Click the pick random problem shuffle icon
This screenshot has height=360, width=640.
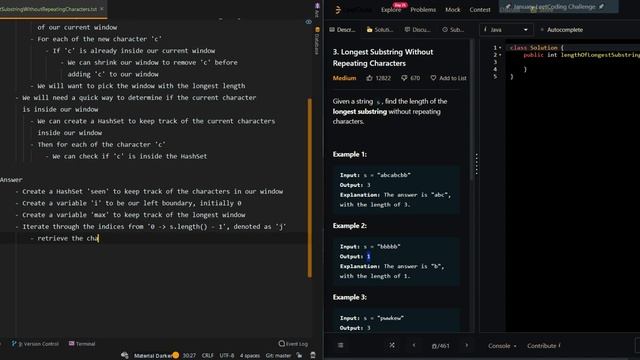pos(392,345)
